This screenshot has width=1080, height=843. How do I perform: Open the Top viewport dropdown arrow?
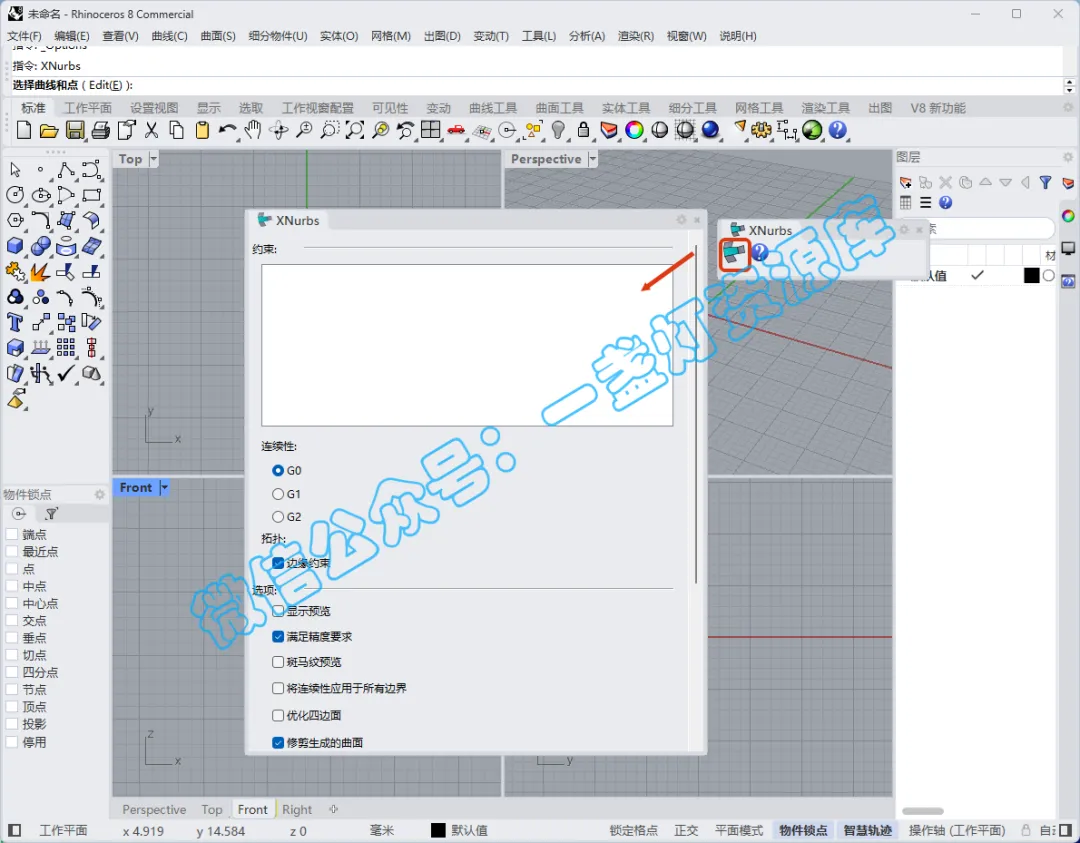tap(154, 159)
